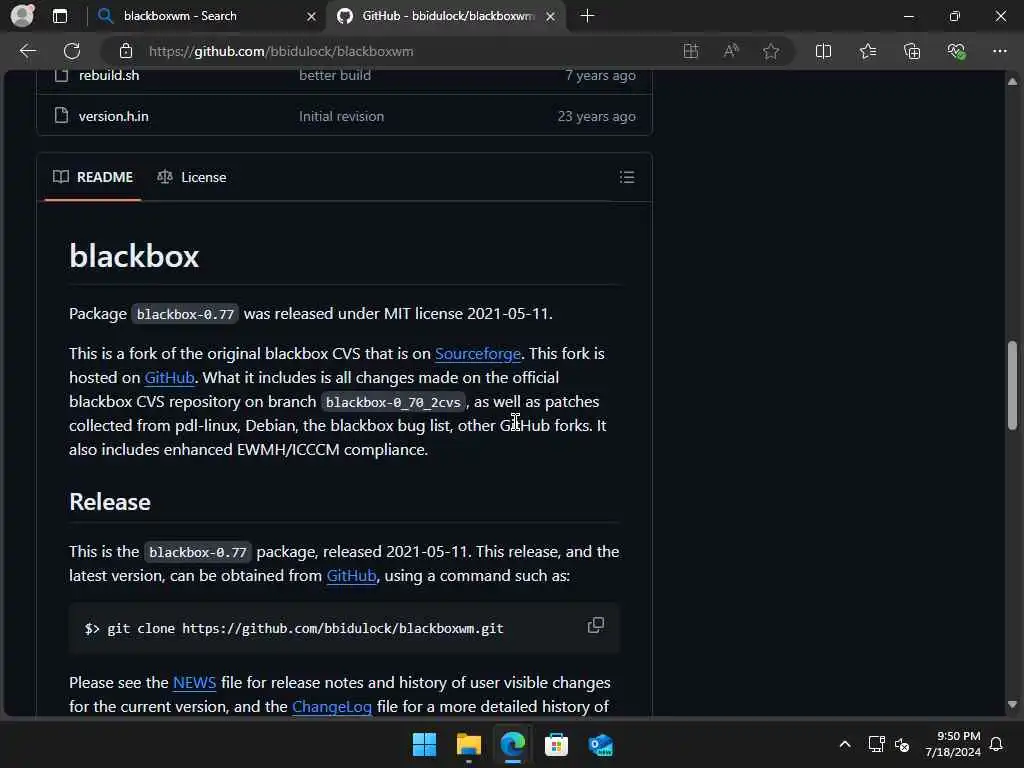Refresh the current page
The width and height of the screenshot is (1024, 768).
[x=72, y=51]
